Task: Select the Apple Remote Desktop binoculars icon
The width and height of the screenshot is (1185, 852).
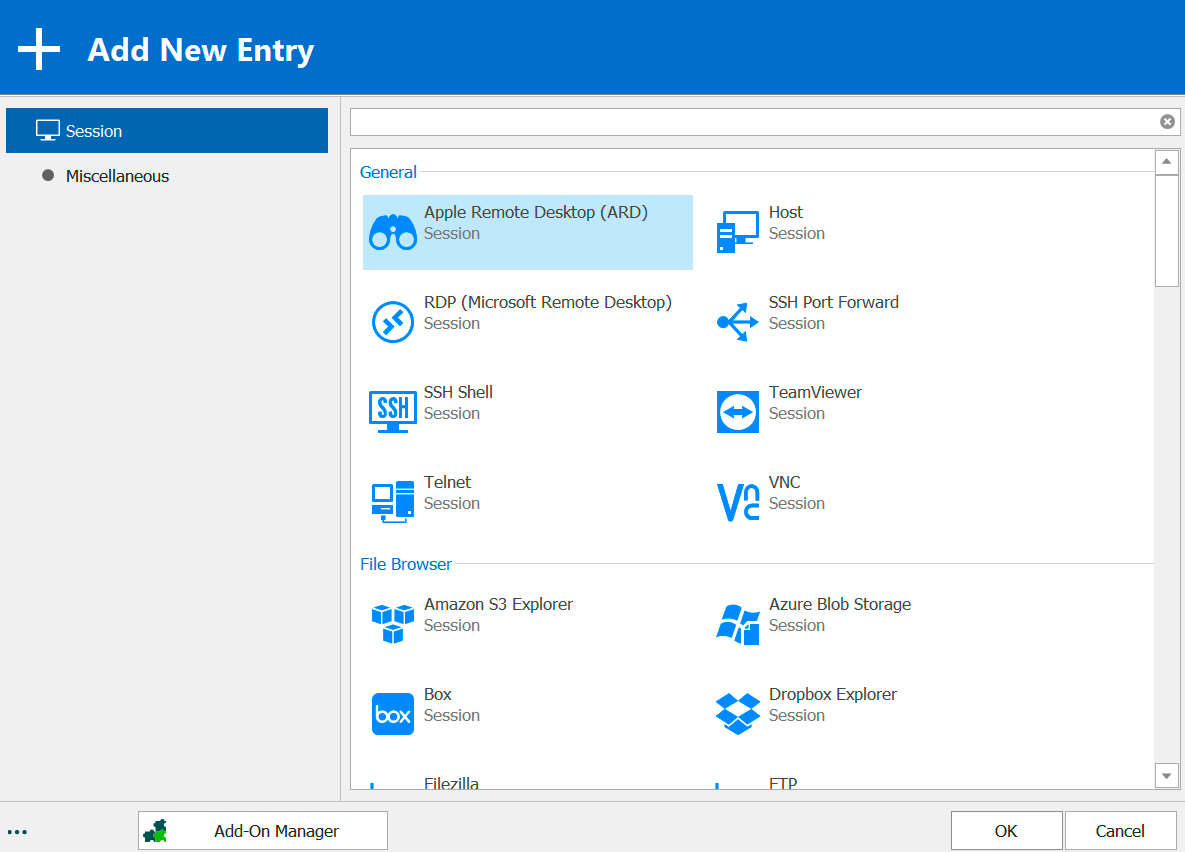Action: [x=392, y=232]
